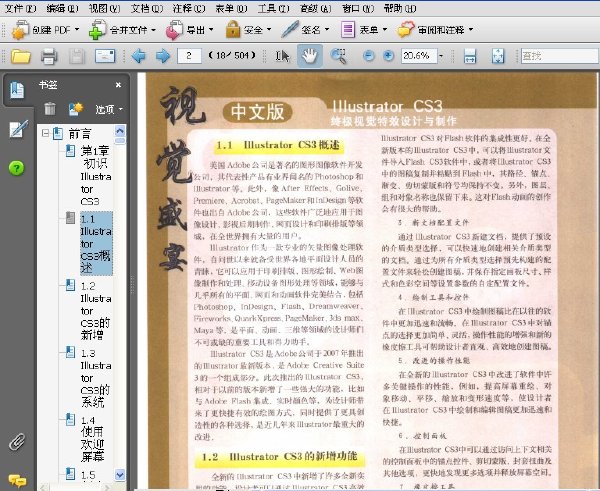Choose the hand pan tool
Image resolution: width=600 pixels, height=491 pixels.
pos(310,56)
